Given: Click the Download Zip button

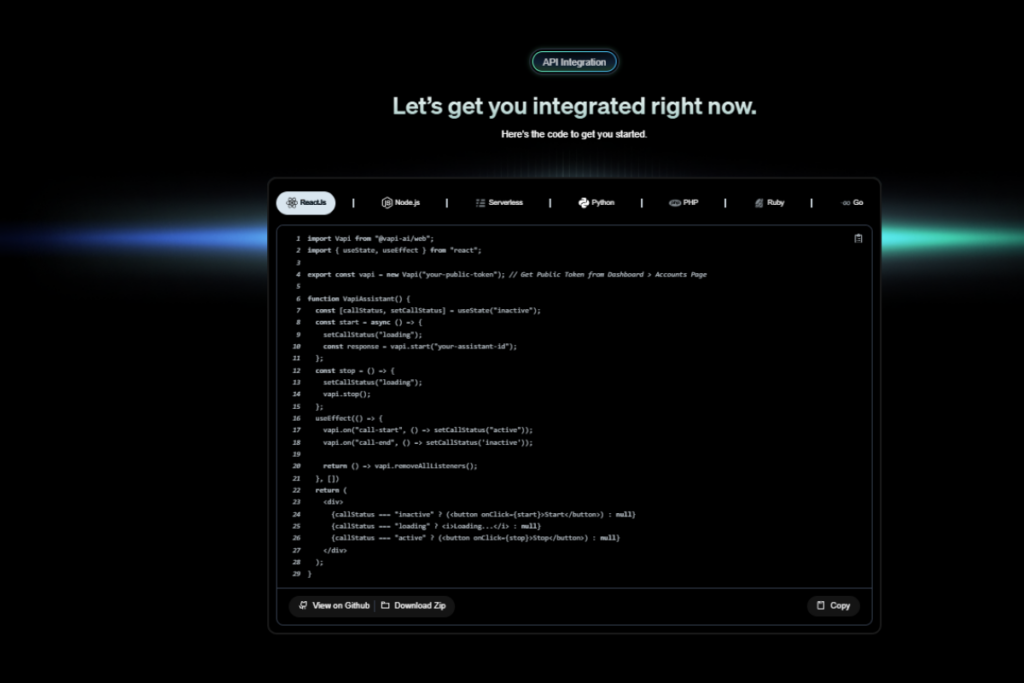Looking at the screenshot, I should click(413, 605).
